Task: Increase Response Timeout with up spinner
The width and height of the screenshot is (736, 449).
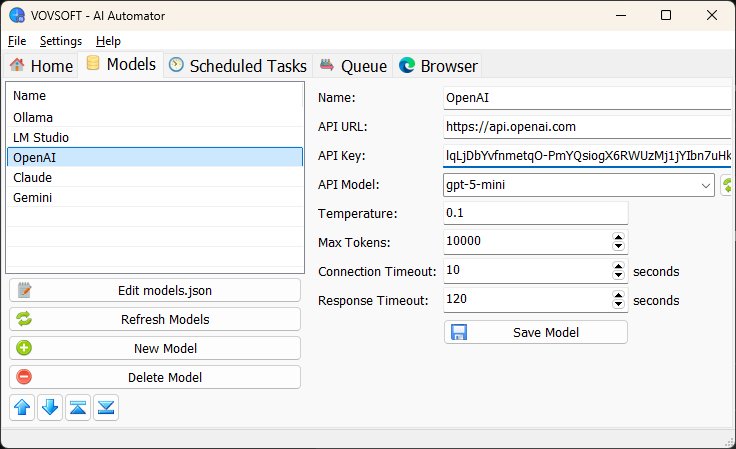Action: 618,296
